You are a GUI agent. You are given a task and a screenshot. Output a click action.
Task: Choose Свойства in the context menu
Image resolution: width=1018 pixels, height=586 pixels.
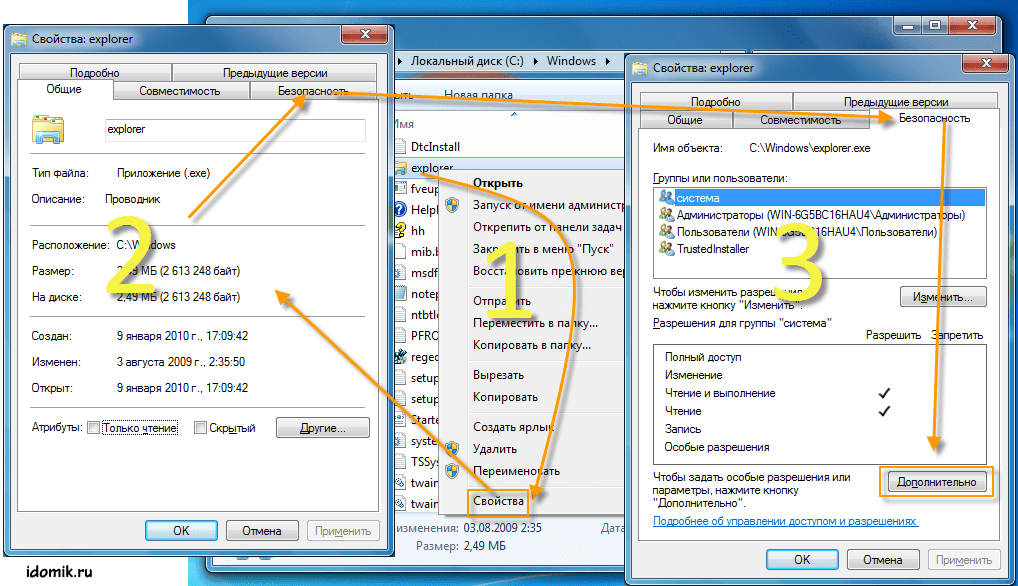(498, 501)
